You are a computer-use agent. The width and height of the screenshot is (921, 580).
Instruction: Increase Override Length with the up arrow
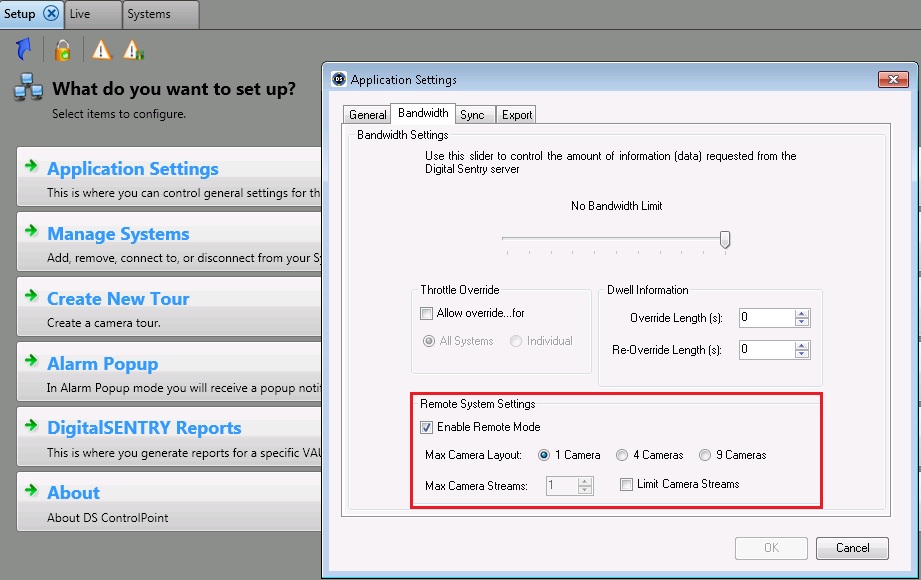(802, 313)
